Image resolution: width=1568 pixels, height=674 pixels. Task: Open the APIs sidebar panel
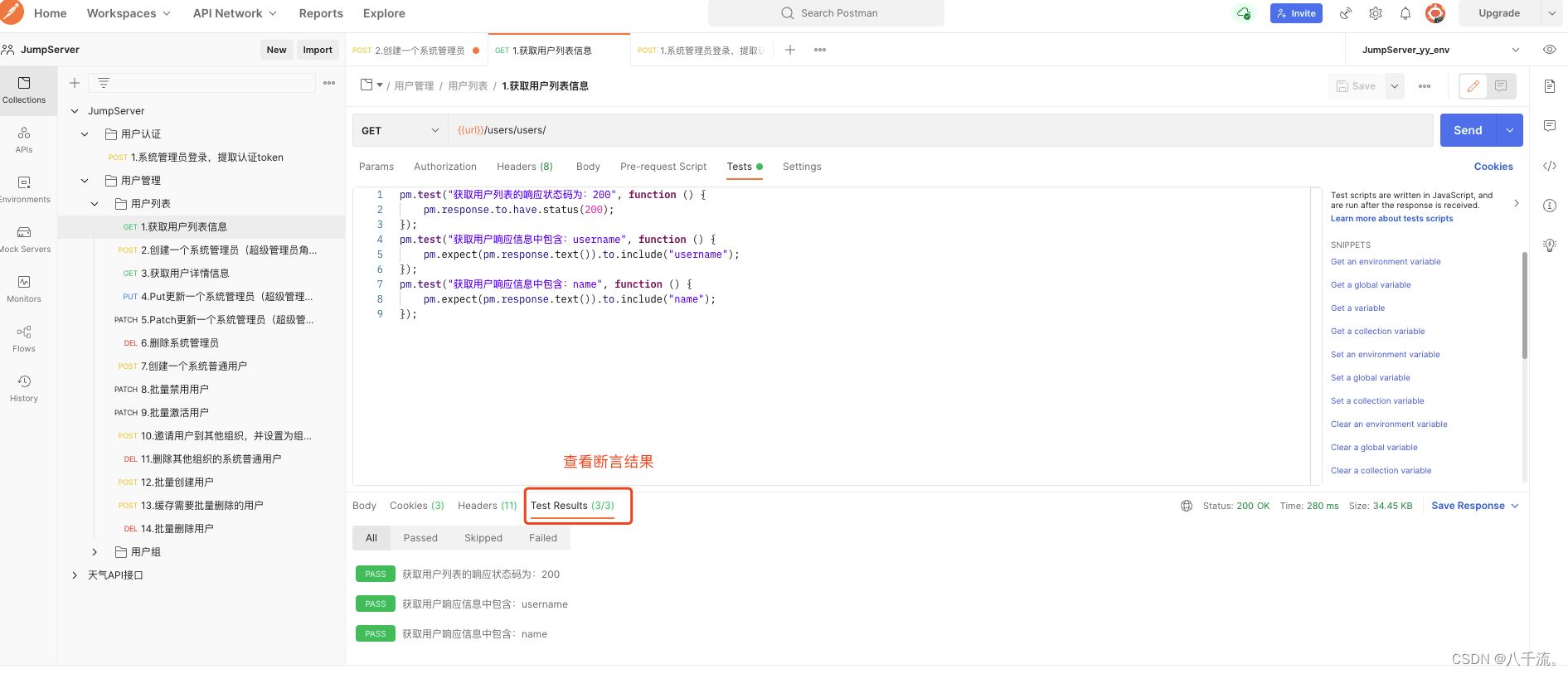coord(24,140)
